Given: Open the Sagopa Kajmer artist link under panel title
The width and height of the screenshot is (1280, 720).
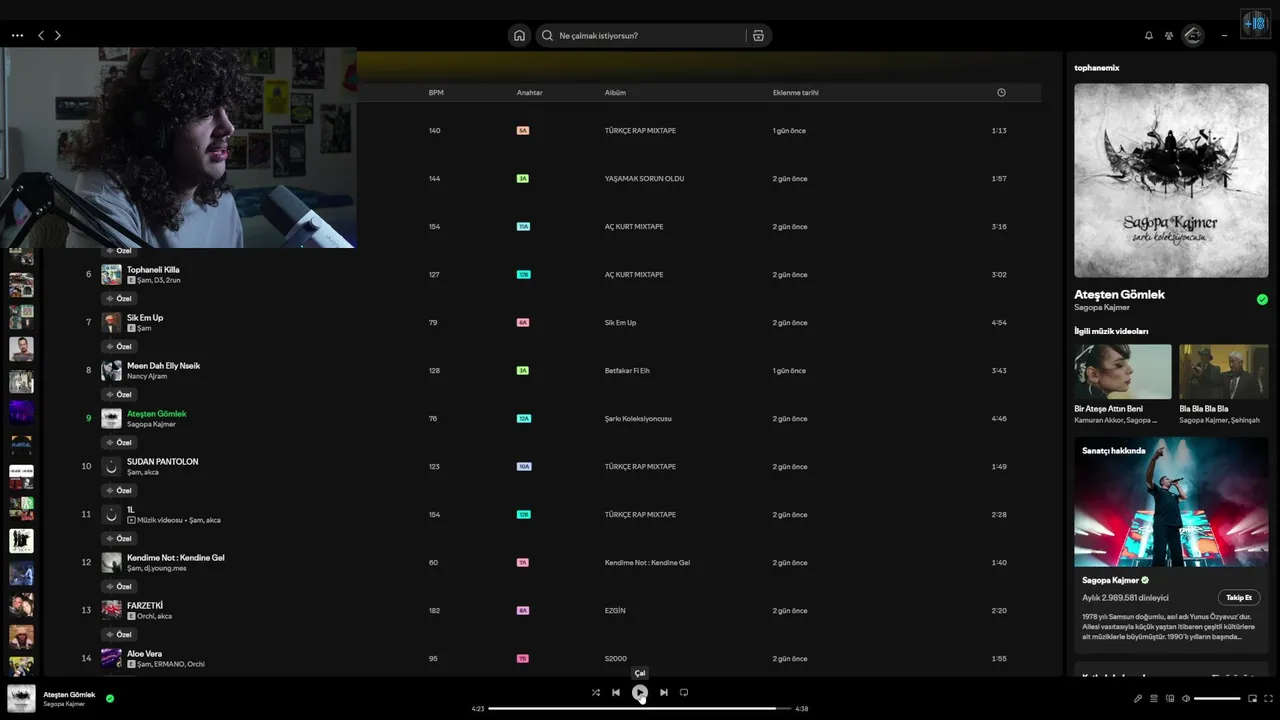Looking at the screenshot, I should coord(1102,307).
